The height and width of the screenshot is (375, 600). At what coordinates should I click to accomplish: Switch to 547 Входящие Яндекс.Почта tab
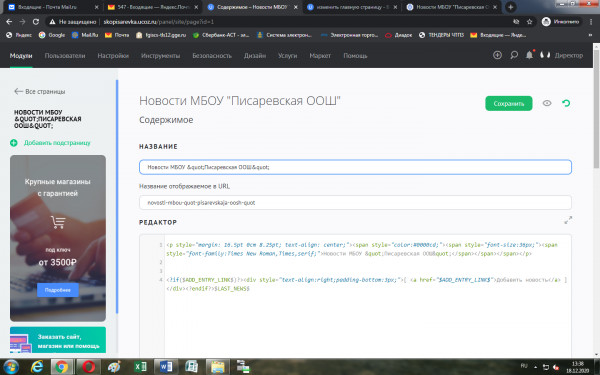coord(153,7)
